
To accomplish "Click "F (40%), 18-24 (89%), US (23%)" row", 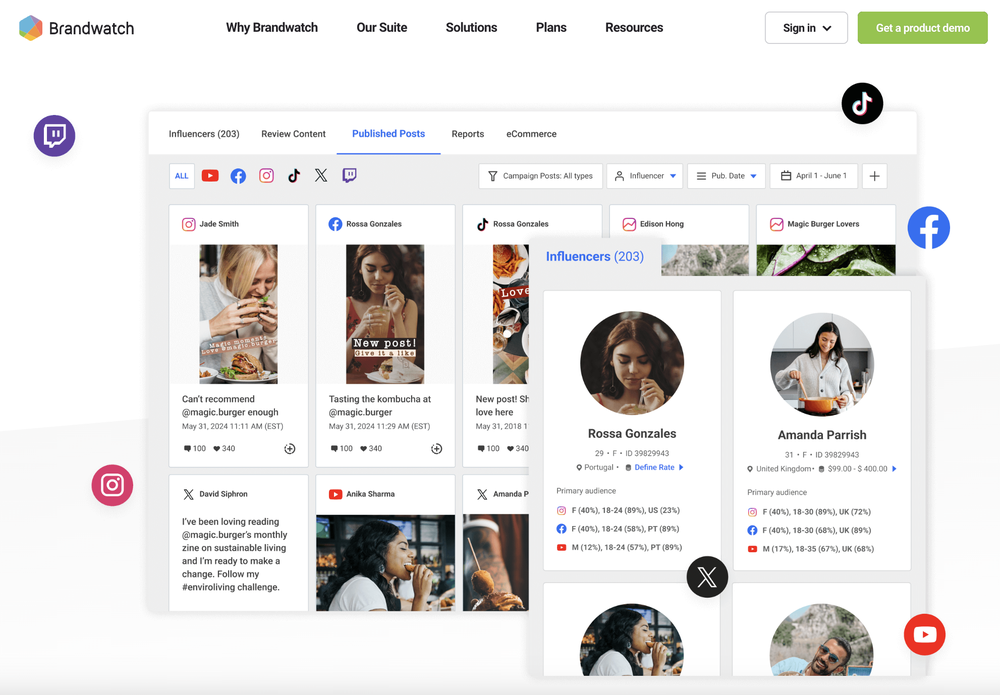I will [619, 510].
